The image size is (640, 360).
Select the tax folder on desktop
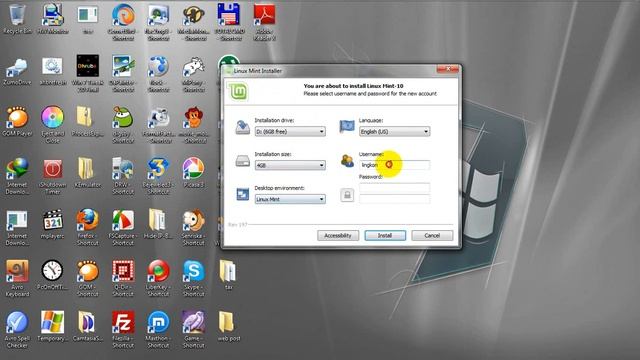coord(229,275)
